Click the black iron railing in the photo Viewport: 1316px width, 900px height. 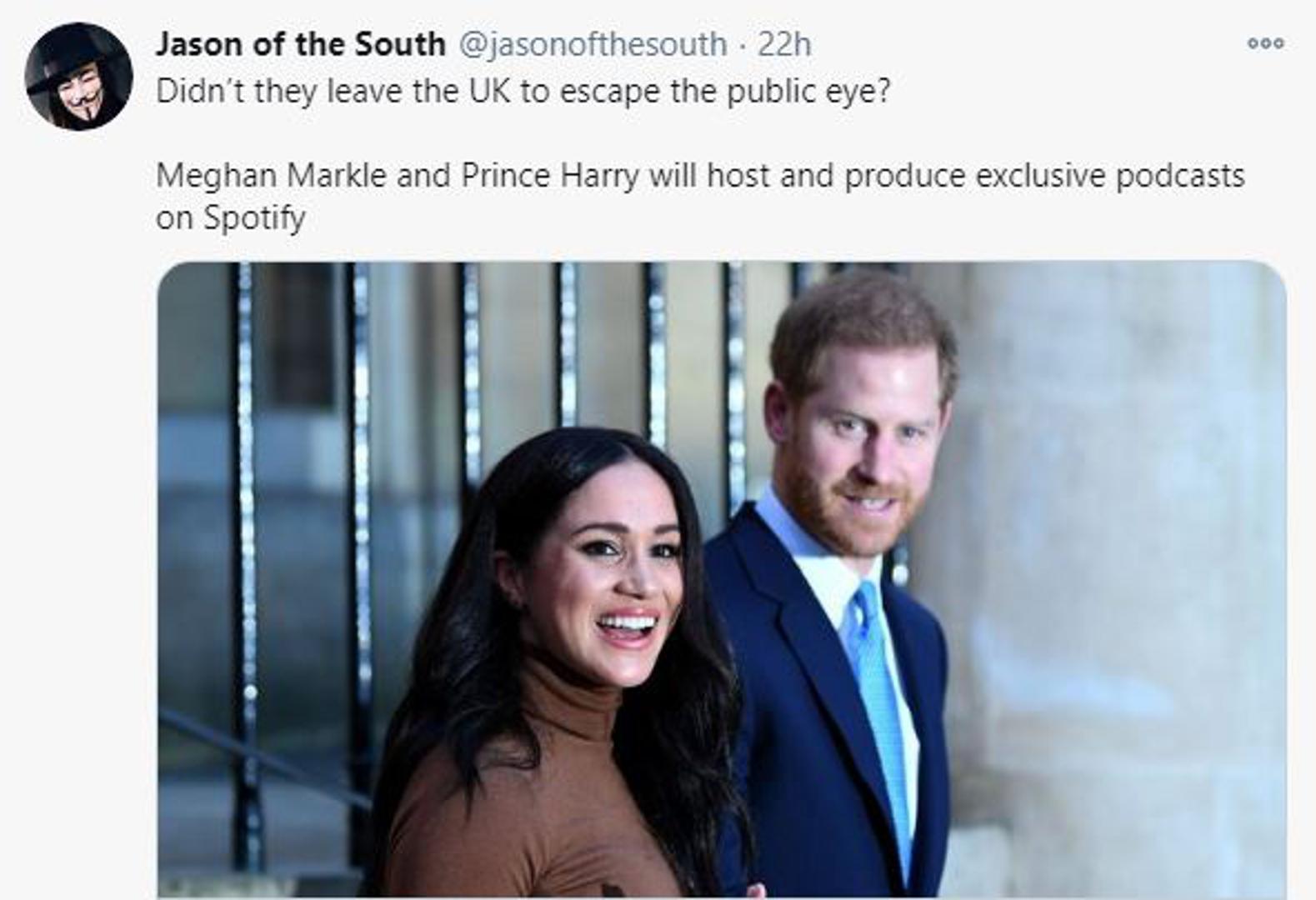248,542
